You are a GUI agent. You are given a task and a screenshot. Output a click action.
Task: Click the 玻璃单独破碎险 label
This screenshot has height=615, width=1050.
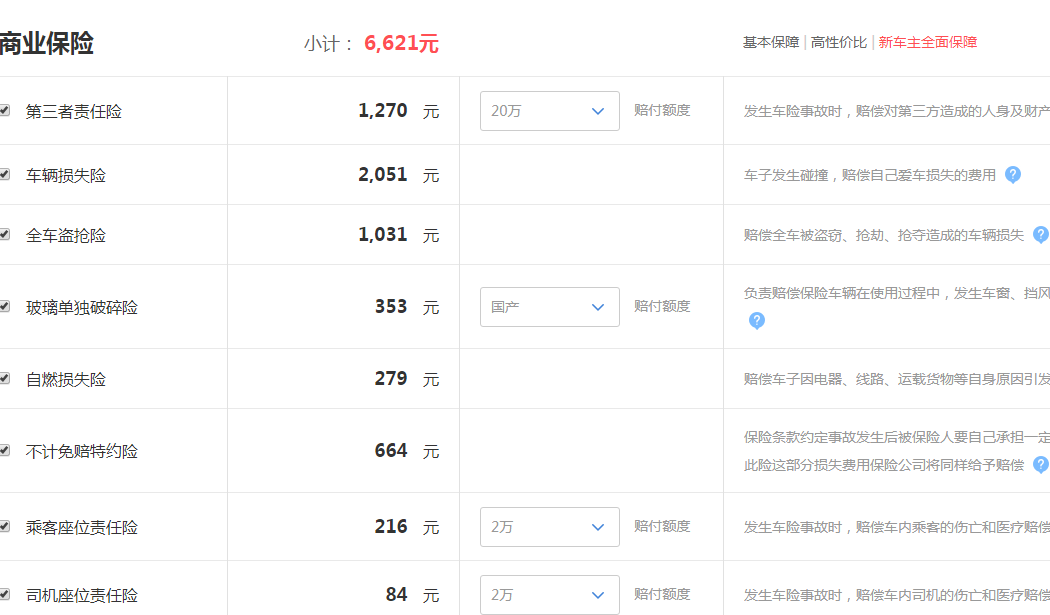[82, 308]
